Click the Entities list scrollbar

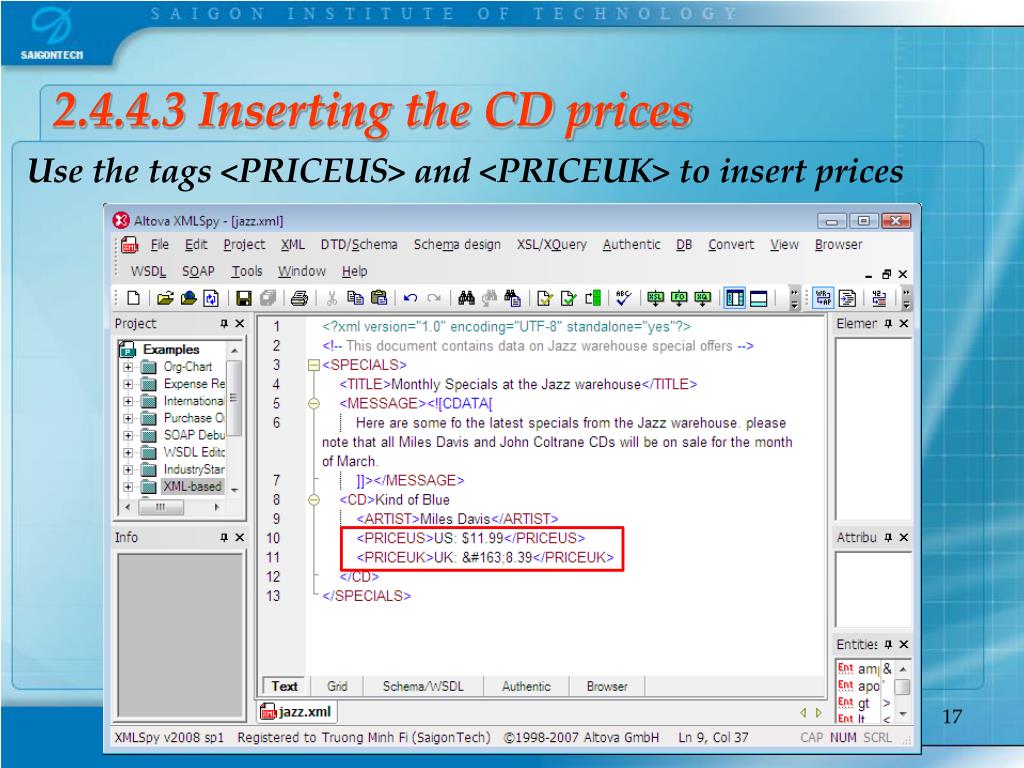(x=902, y=692)
